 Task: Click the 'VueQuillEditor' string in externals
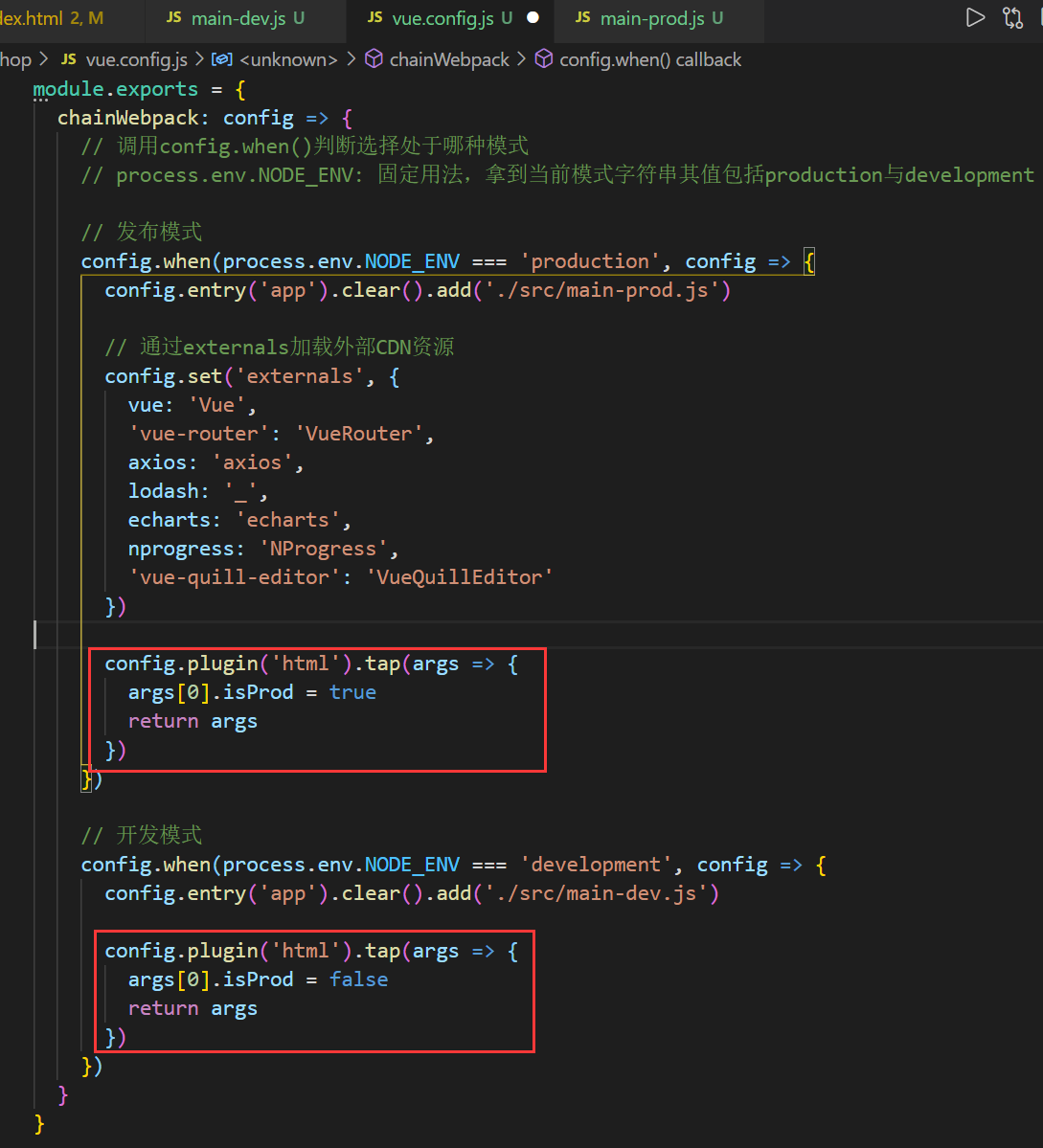tap(460, 577)
